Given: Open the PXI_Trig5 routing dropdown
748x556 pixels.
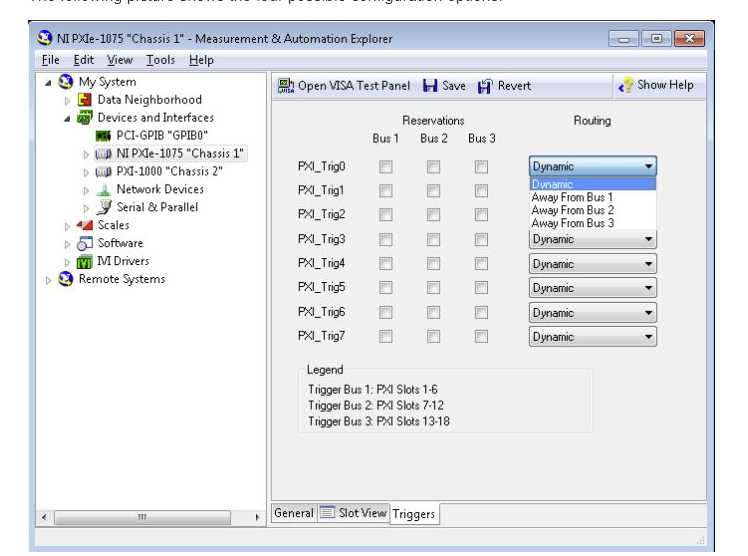Looking at the screenshot, I should tap(592, 288).
